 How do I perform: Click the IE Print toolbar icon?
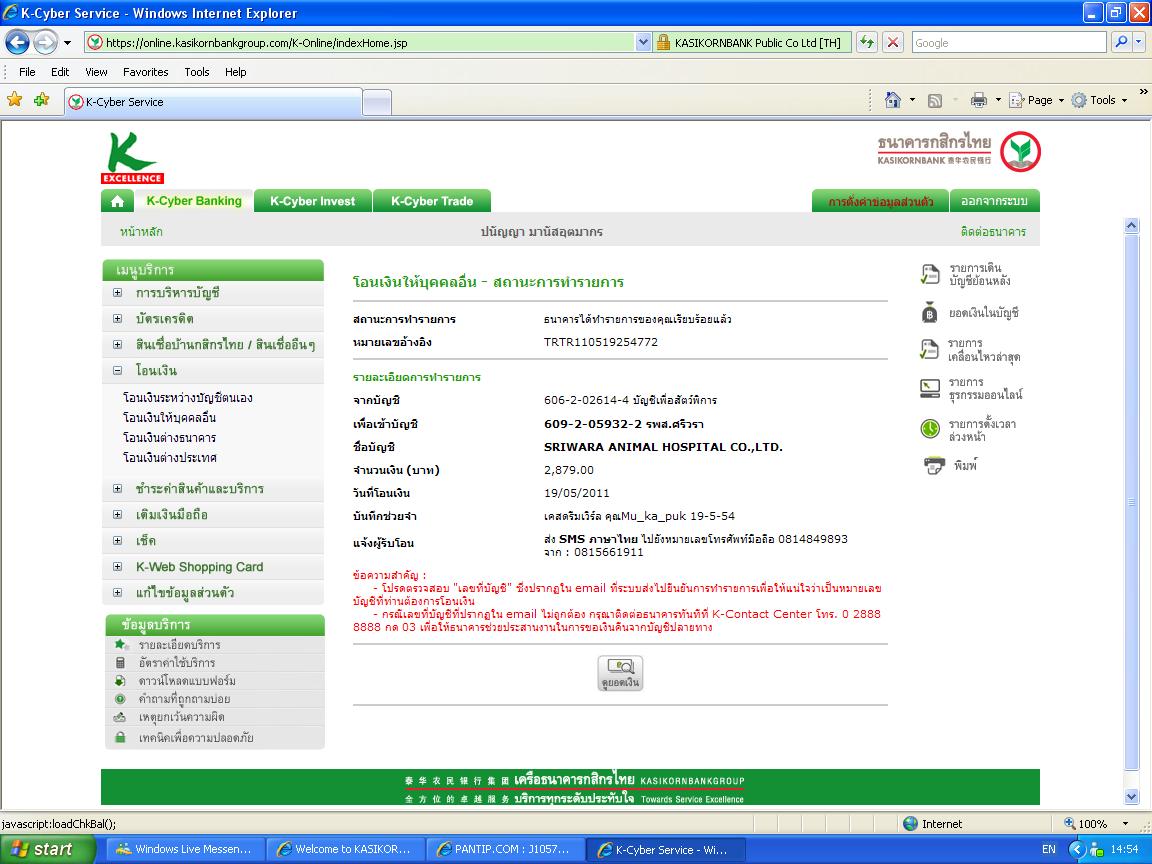click(x=979, y=101)
